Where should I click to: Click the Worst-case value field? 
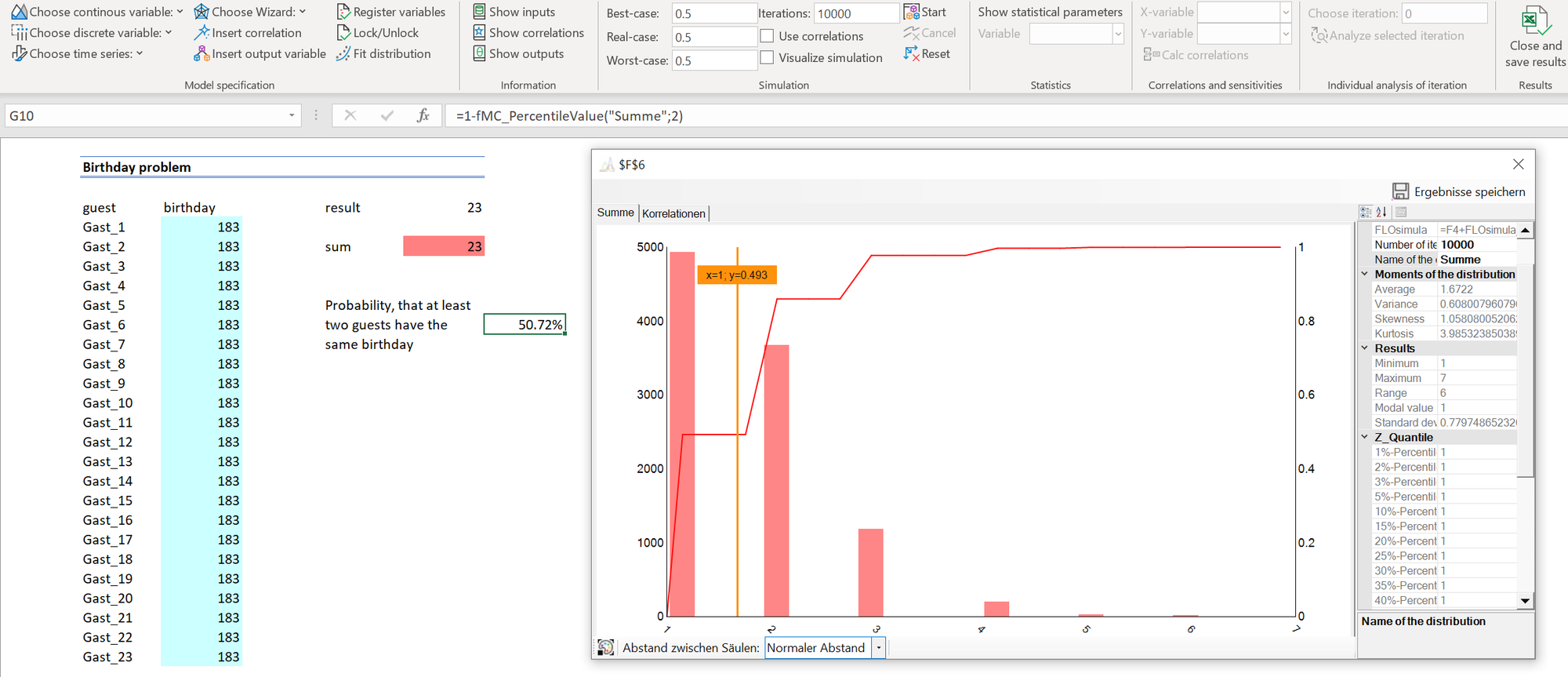pos(714,60)
